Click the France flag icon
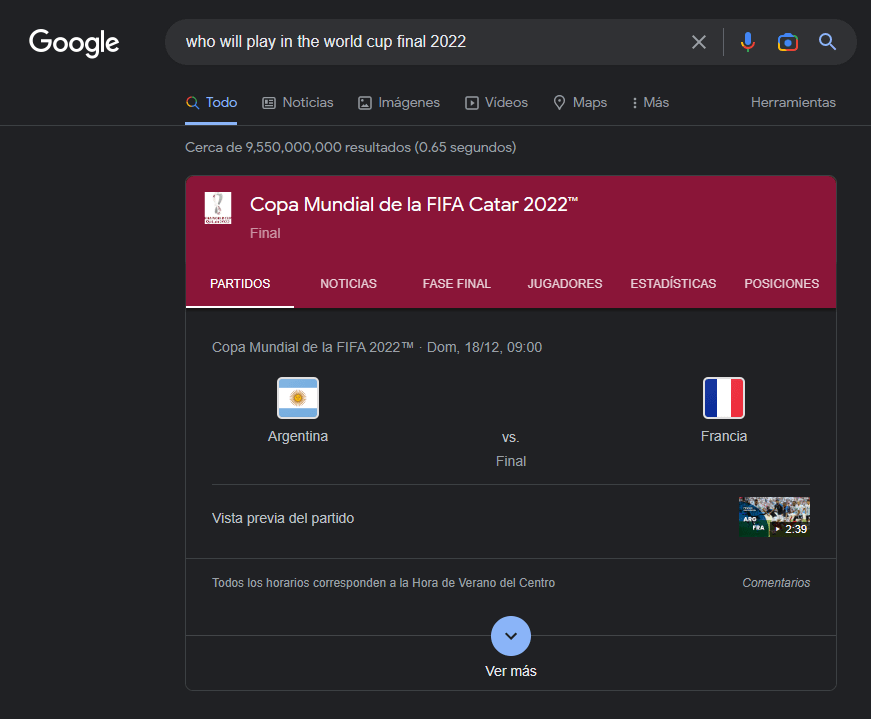Screen dimensions: 871x719 [x=724, y=398]
